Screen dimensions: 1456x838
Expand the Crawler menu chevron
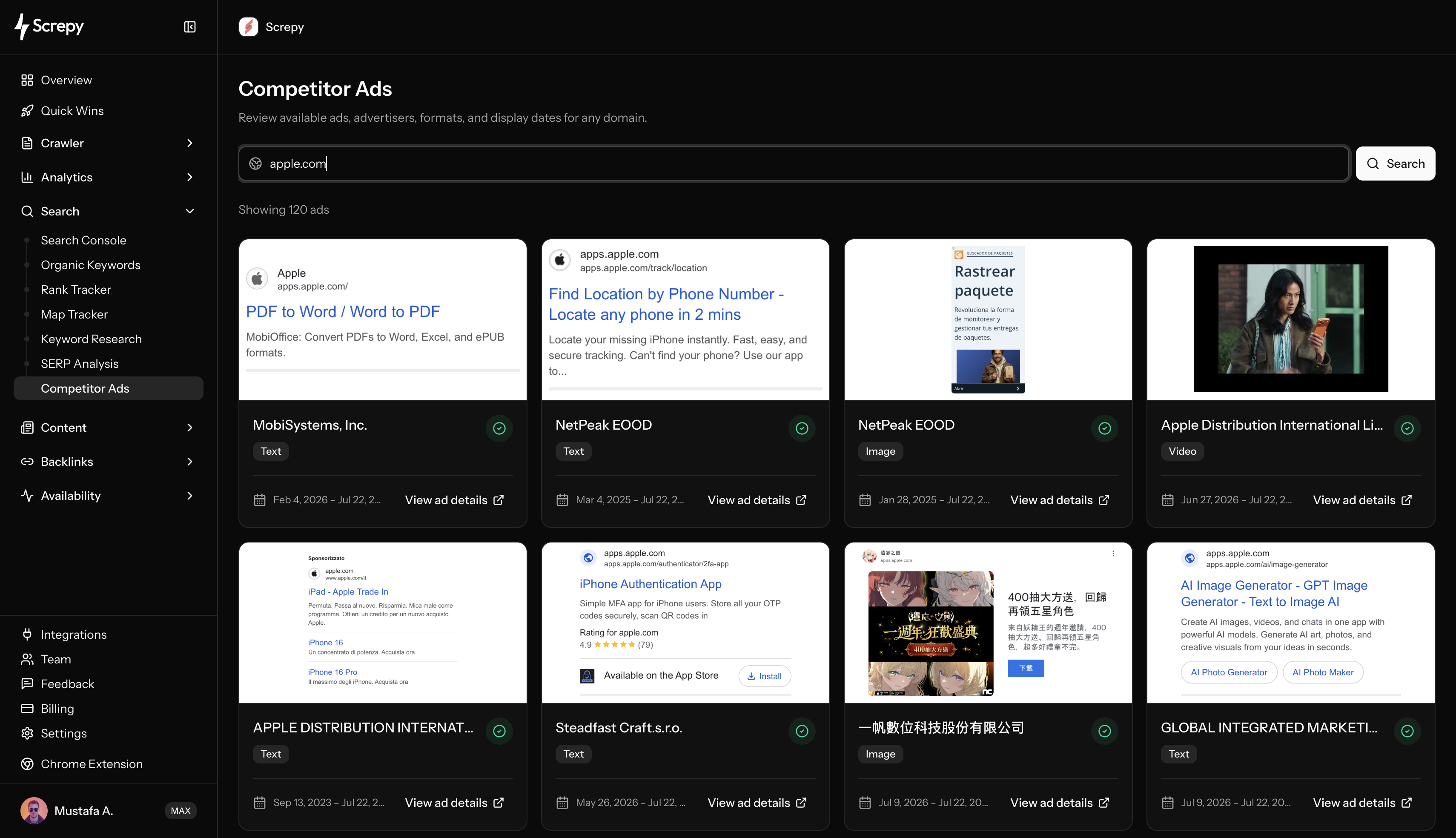[x=190, y=143]
